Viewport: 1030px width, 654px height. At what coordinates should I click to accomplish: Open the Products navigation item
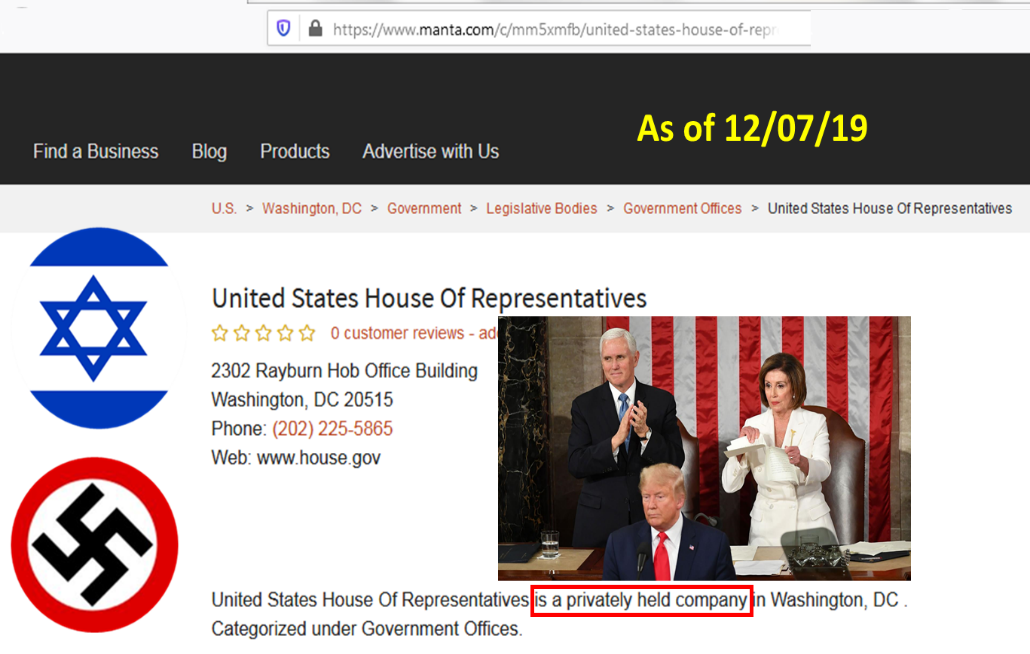point(295,151)
